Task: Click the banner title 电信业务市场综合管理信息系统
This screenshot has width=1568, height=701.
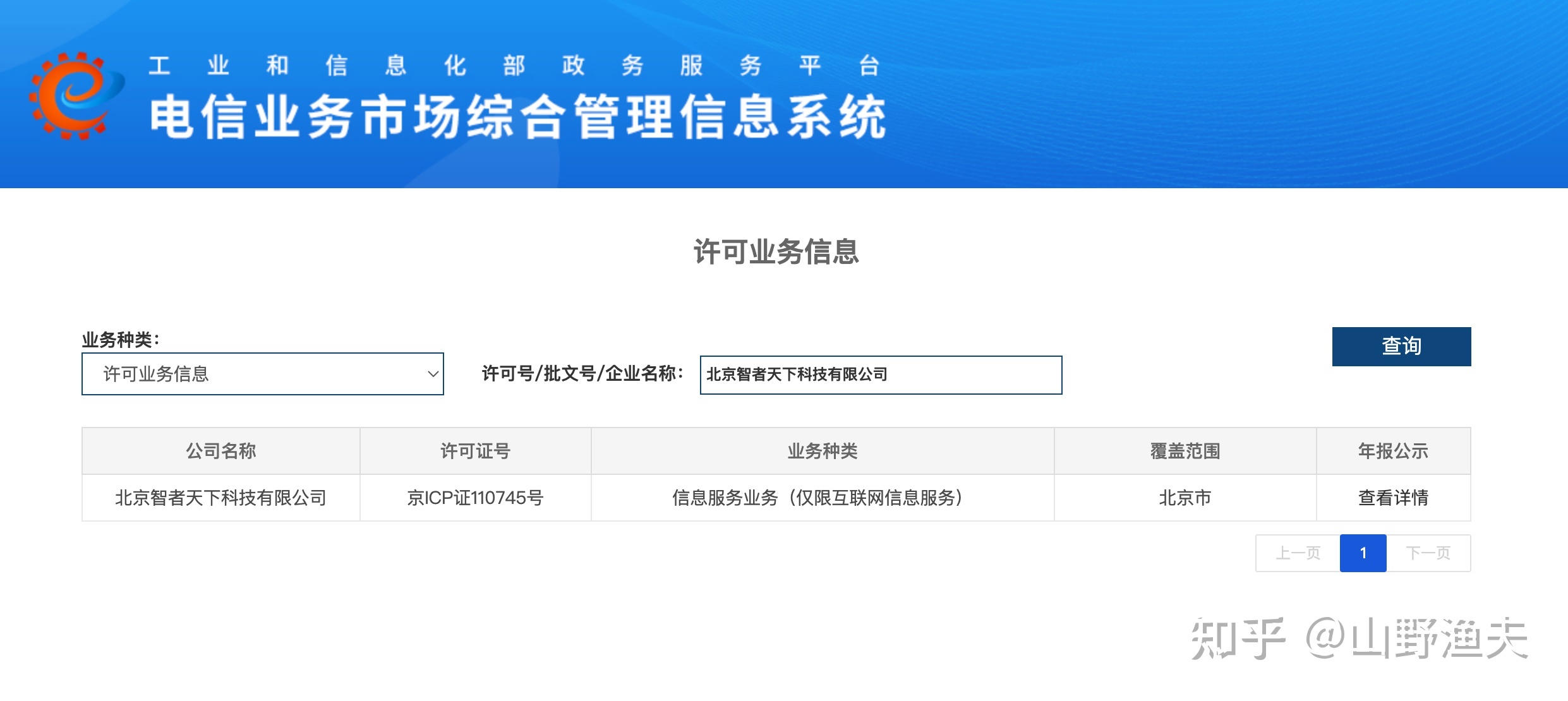Action: point(518,117)
